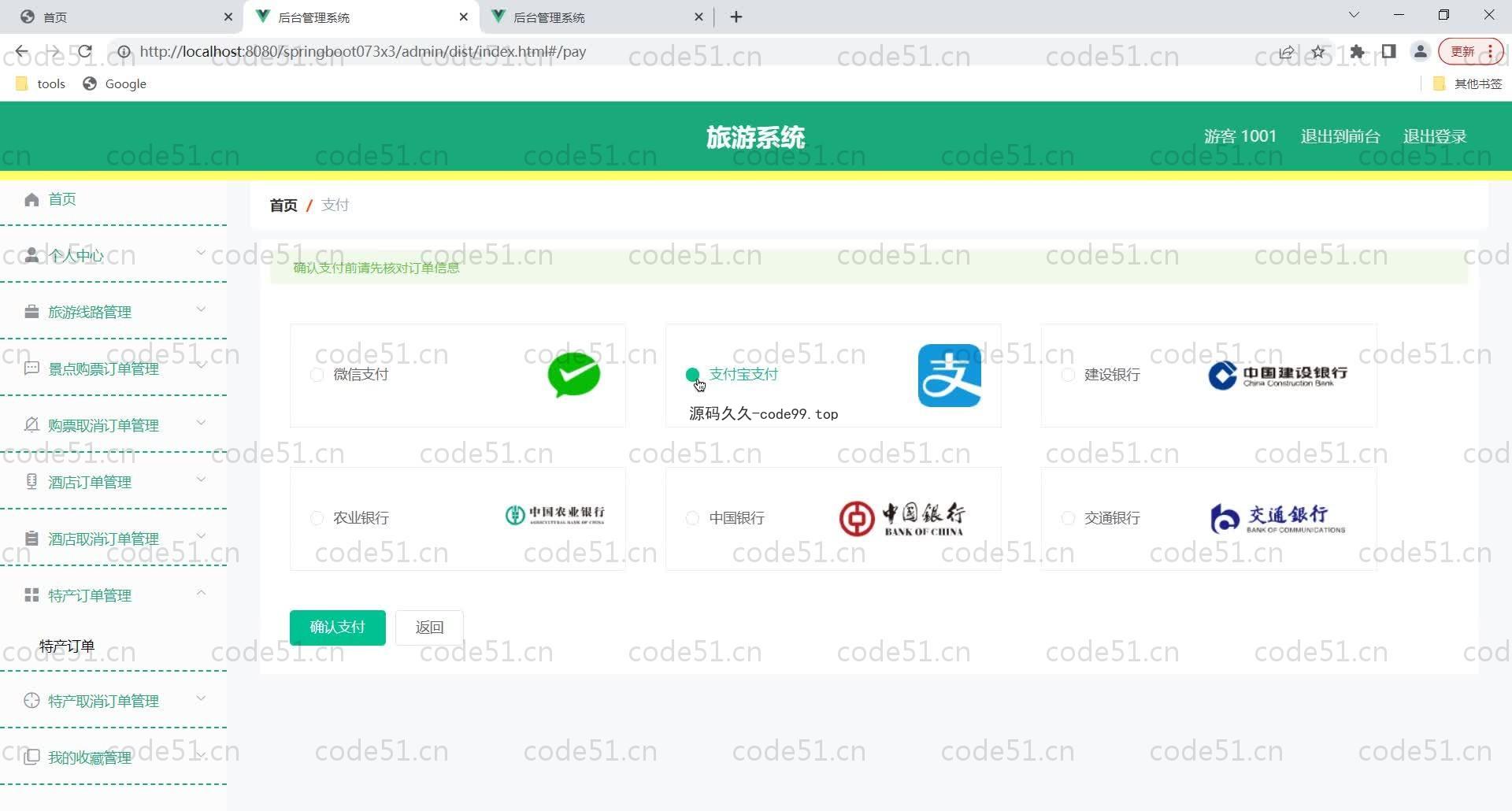The image size is (1512, 811).
Task: Expand the 购票取消订单管理 chevron
Action: (x=201, y=423)
